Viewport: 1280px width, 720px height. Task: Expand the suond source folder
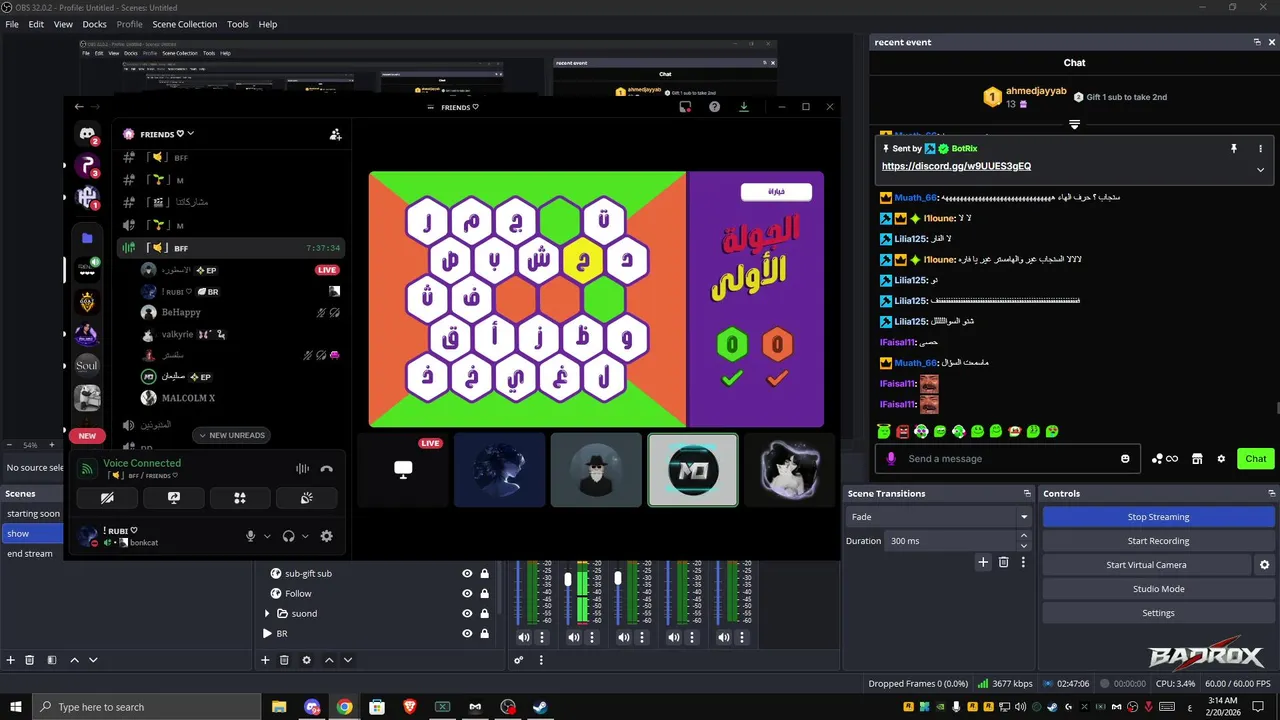pos(267,614)
